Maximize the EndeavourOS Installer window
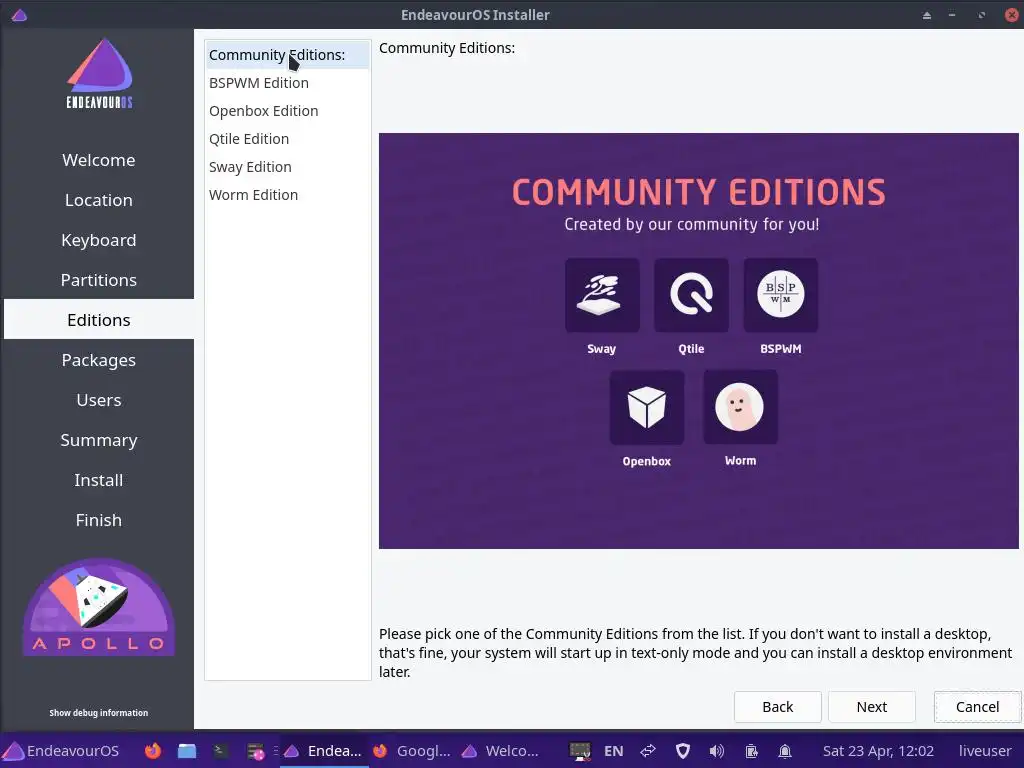The image size is (1024, 768). tap(982, 15)
